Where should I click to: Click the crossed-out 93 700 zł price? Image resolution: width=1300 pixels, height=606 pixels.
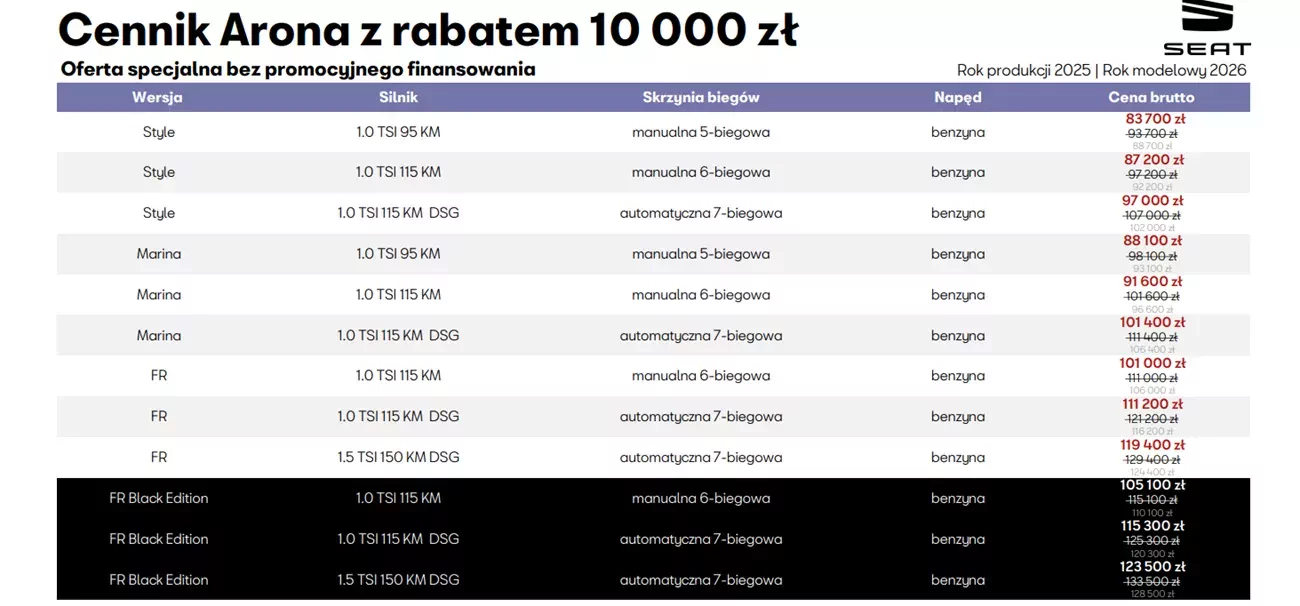pos(1152,133)
